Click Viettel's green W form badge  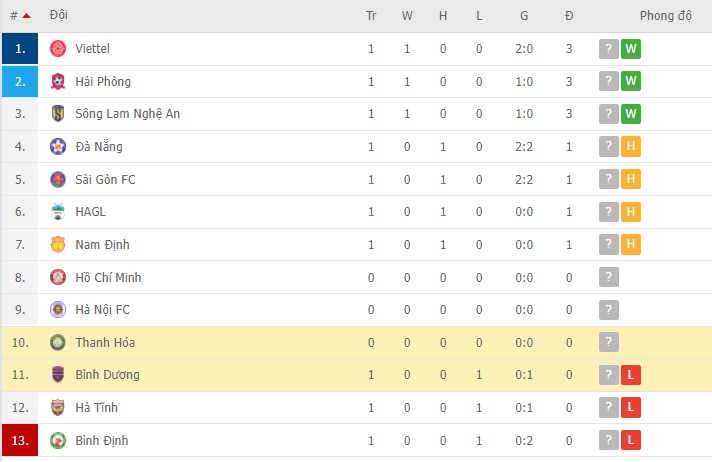coord(630,49)
